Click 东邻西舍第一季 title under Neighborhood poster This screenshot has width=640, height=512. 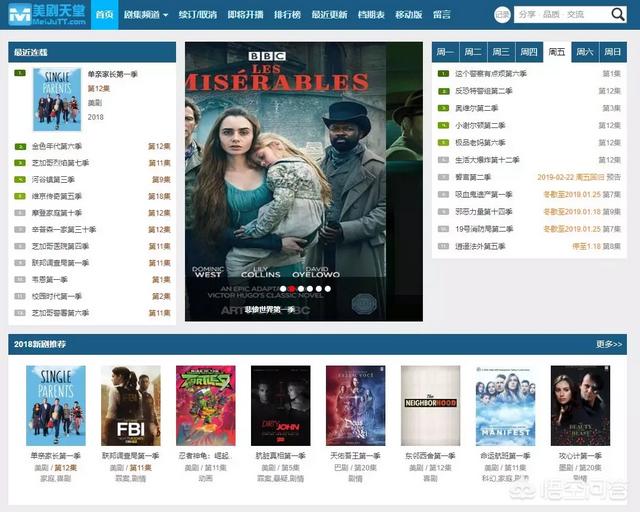(430, 456)
